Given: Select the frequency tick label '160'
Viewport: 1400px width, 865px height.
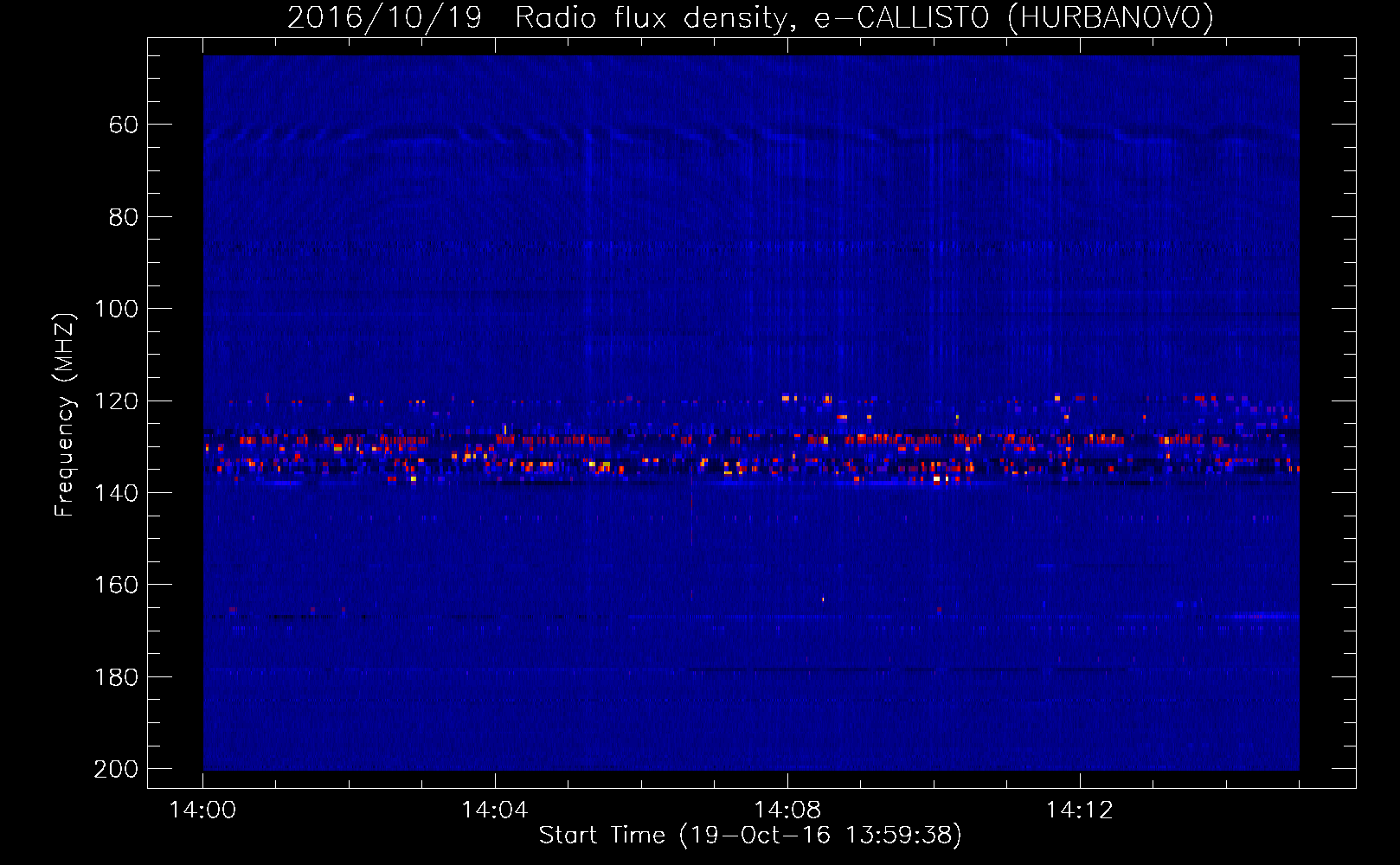Looking at the screenshot, I should click(x=117, y=586).
